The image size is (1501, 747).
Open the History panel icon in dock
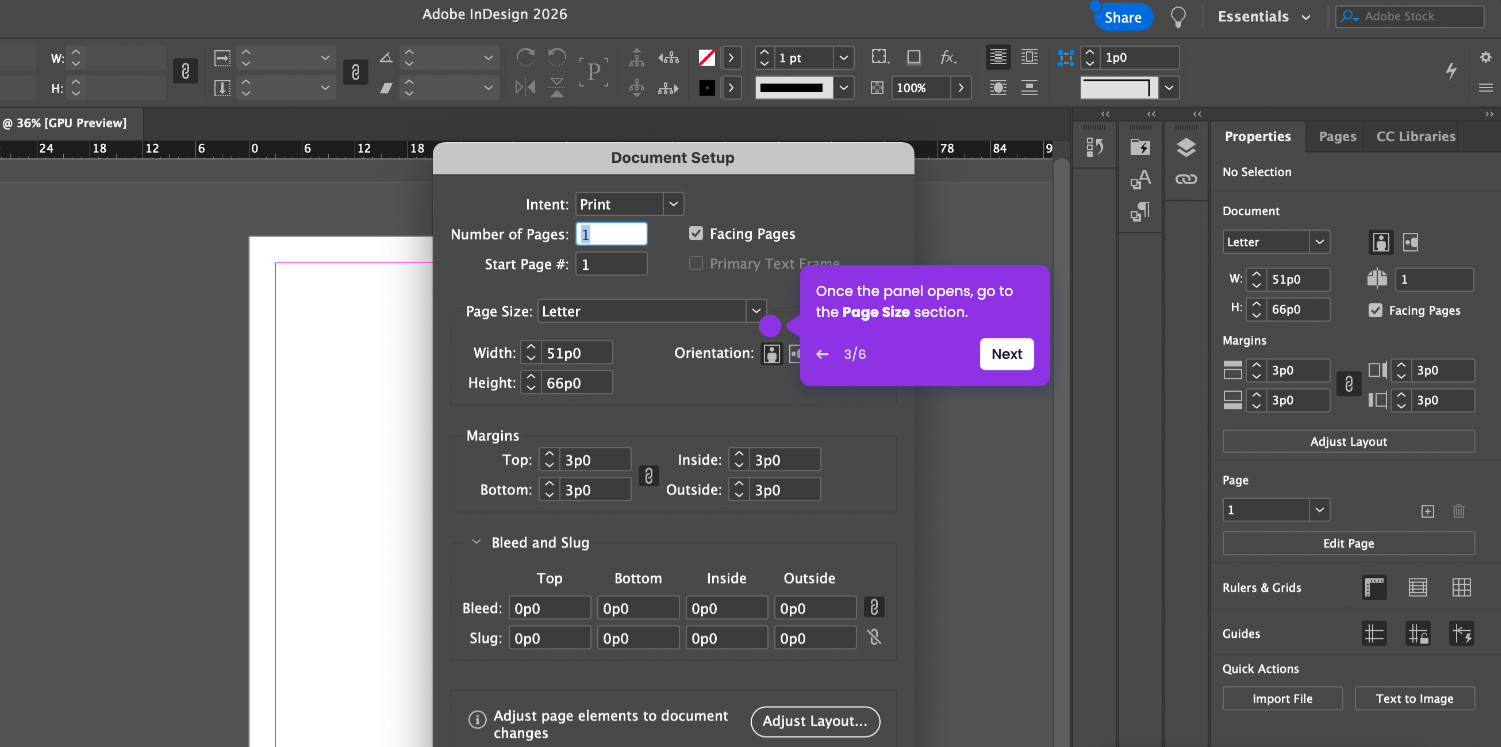[x=1095, y=147]
